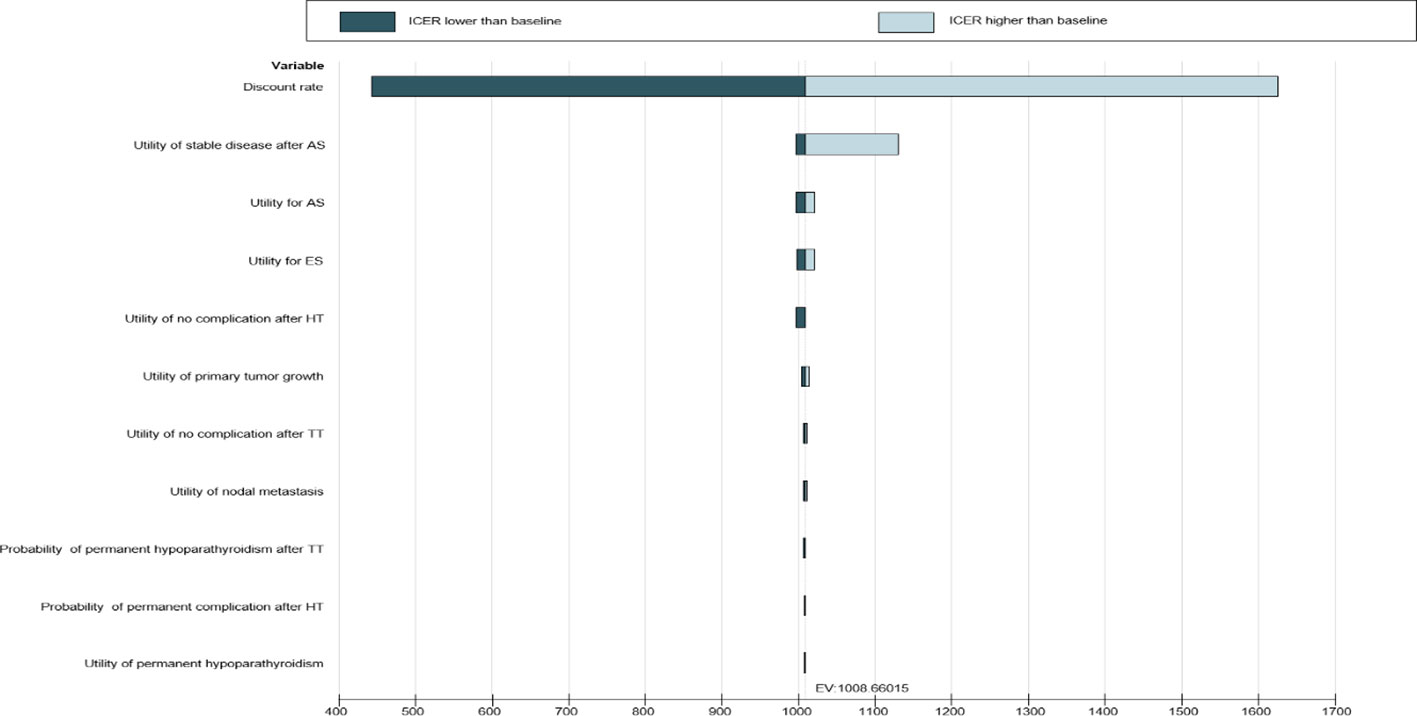
Task: Select 'Utility of primary tumor growth' label
Action: (233, 376)
